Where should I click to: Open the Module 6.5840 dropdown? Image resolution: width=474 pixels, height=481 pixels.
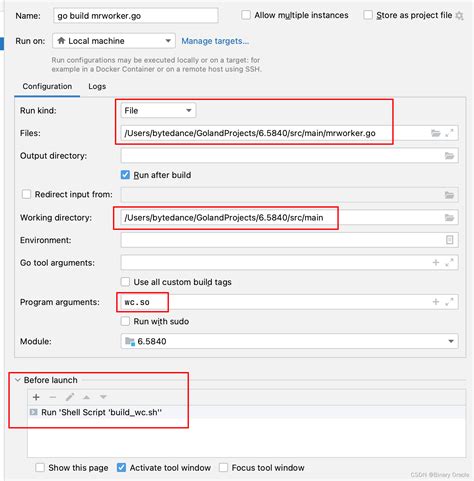[289, 341]
